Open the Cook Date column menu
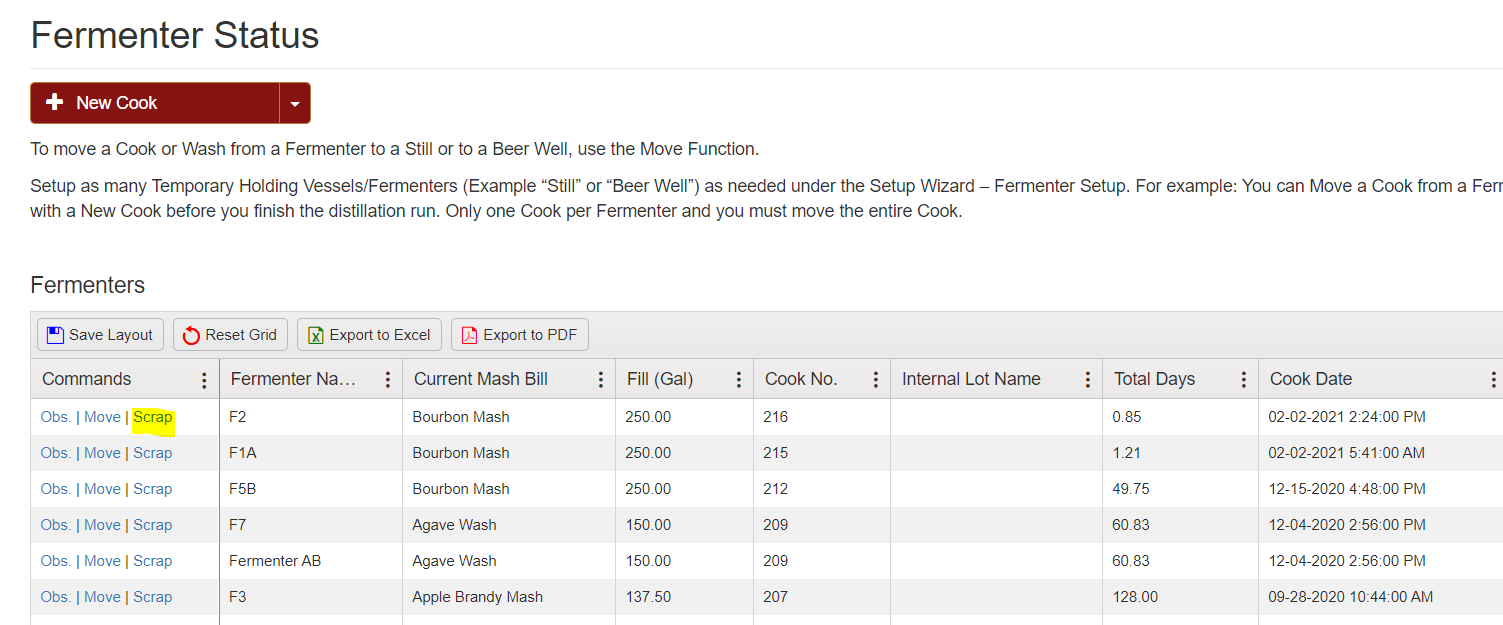The image size is (1503, 625). [1493, 380]
